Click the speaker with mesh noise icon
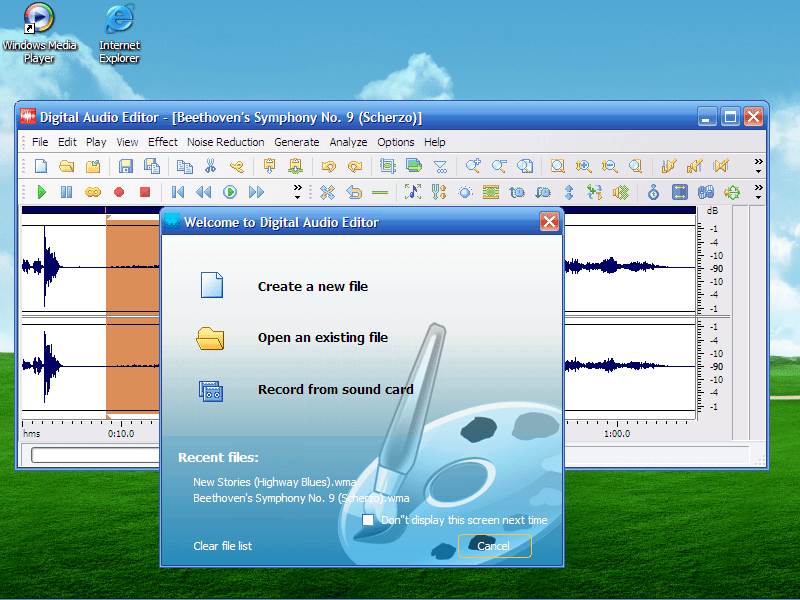Image resolution: width=800 pixels, height=600 pixels. pyautogui.click(x=620, y=192)
